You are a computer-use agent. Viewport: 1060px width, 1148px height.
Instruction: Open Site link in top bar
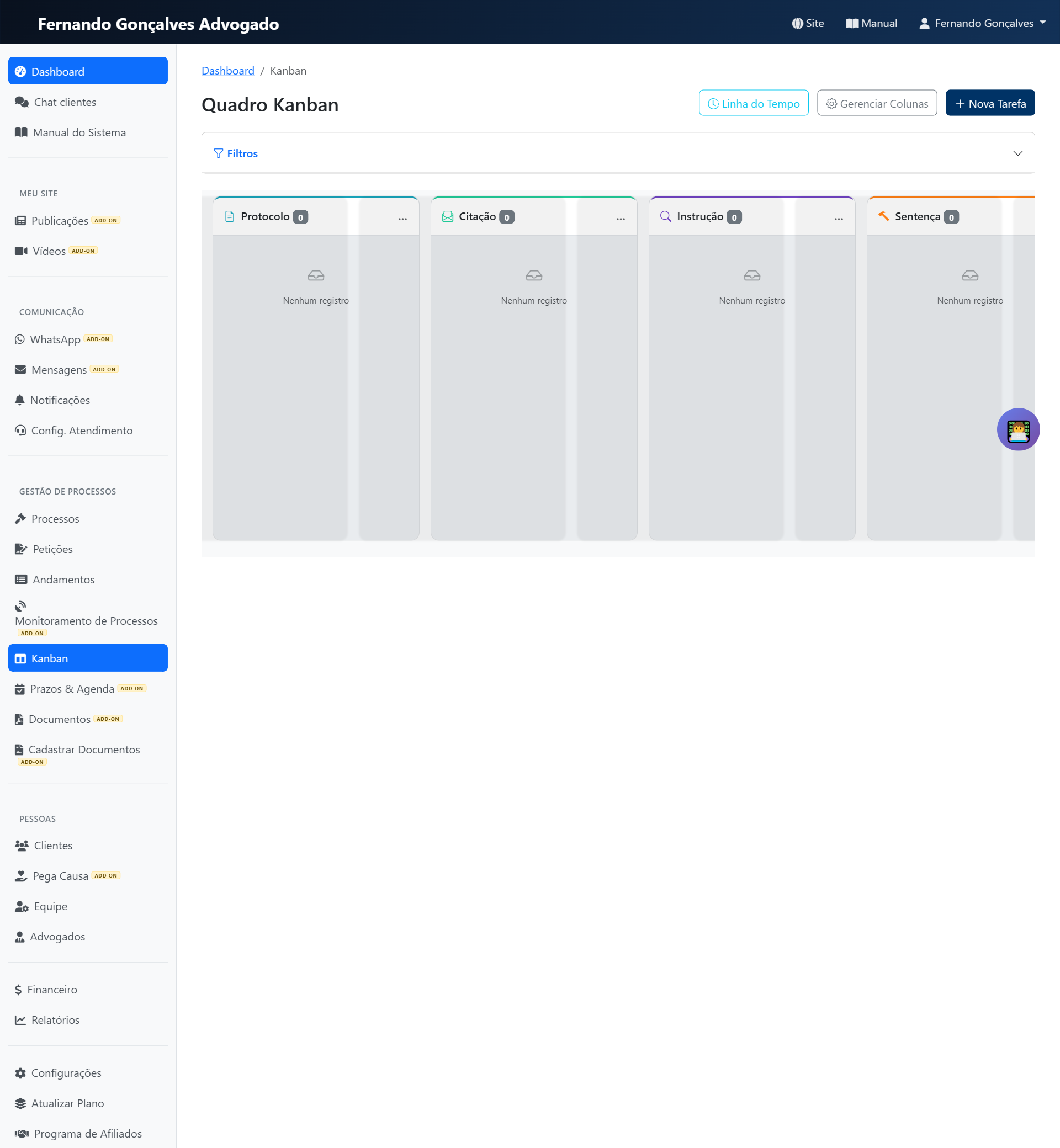click(808, 23)
